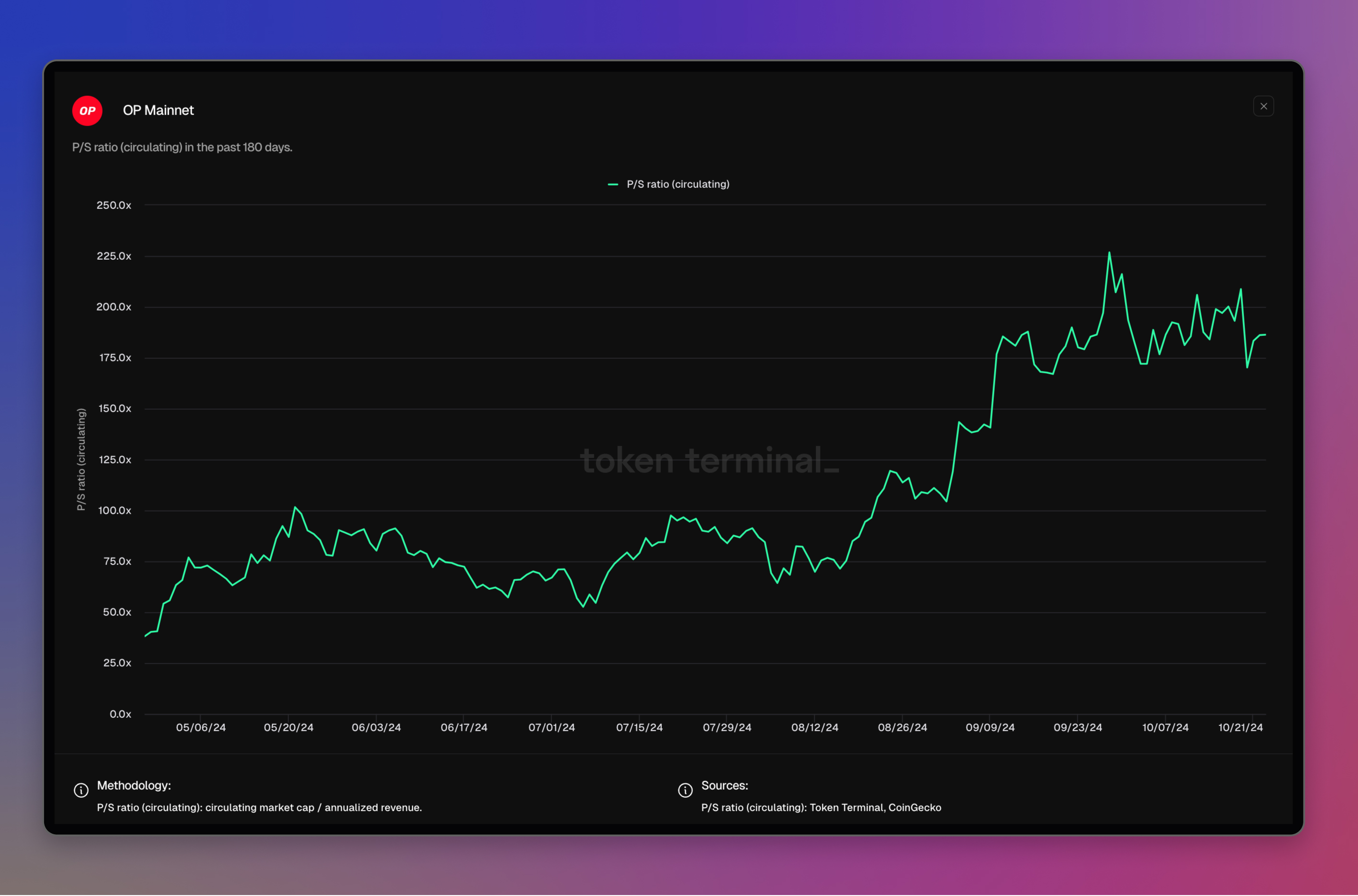The image size is (1358, 896).
Task: Click the 07/29/24 date label
Action: point(727,727)
